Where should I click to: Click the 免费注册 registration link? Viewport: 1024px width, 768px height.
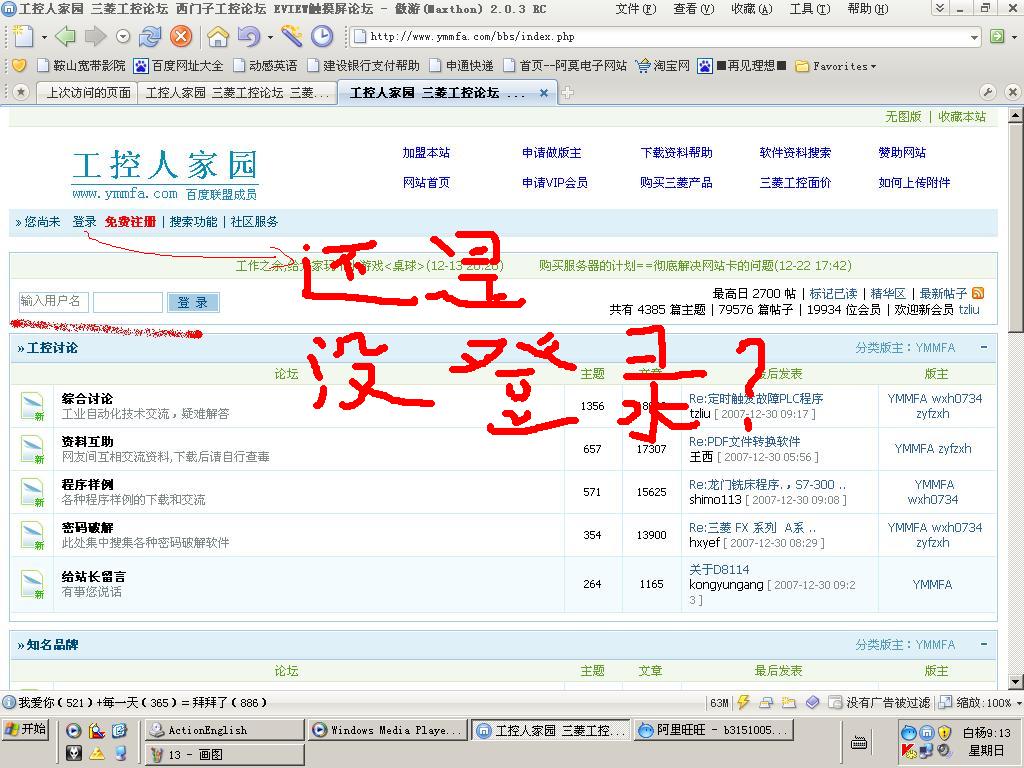(x=130, y=222)
